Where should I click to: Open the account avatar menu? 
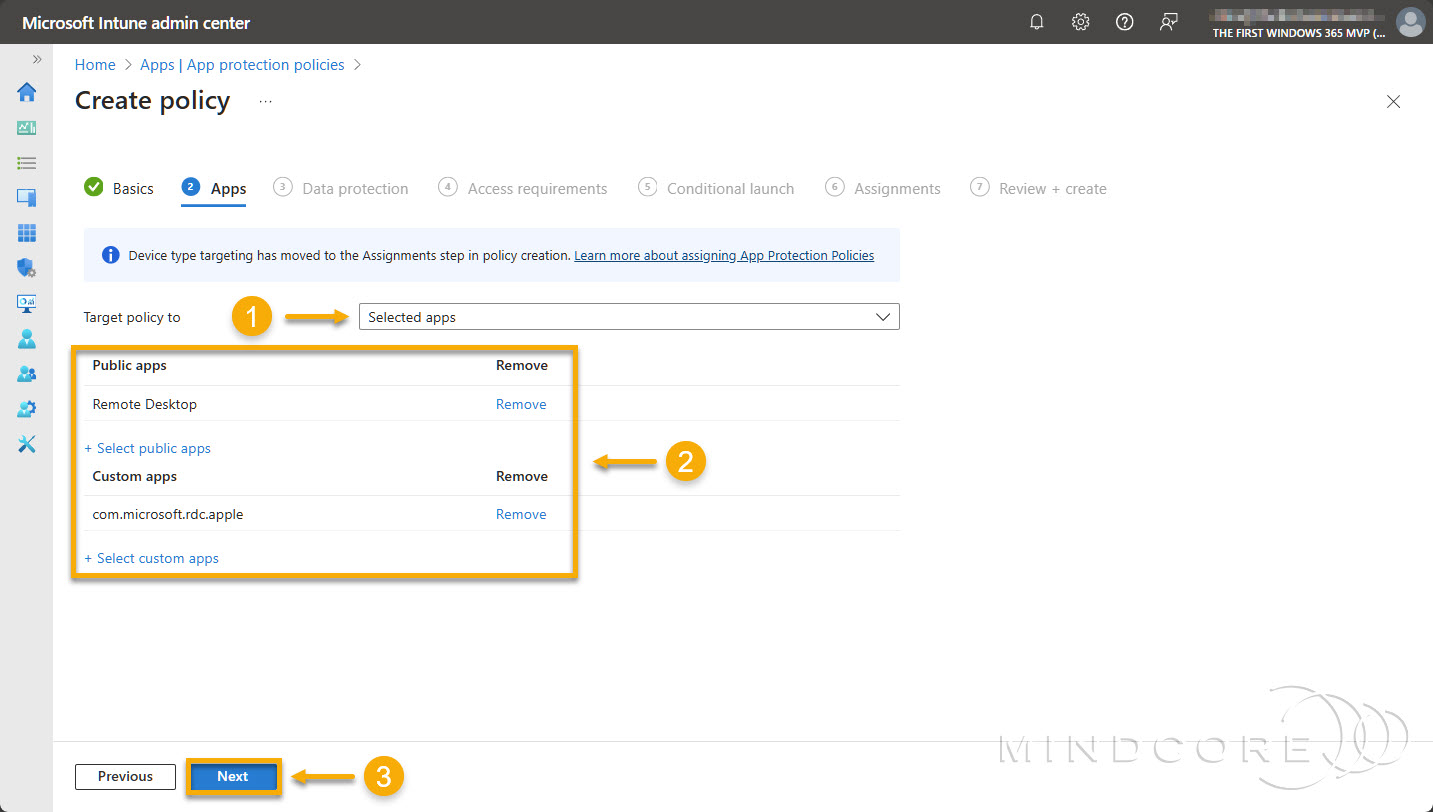(x=1410, y=21)
